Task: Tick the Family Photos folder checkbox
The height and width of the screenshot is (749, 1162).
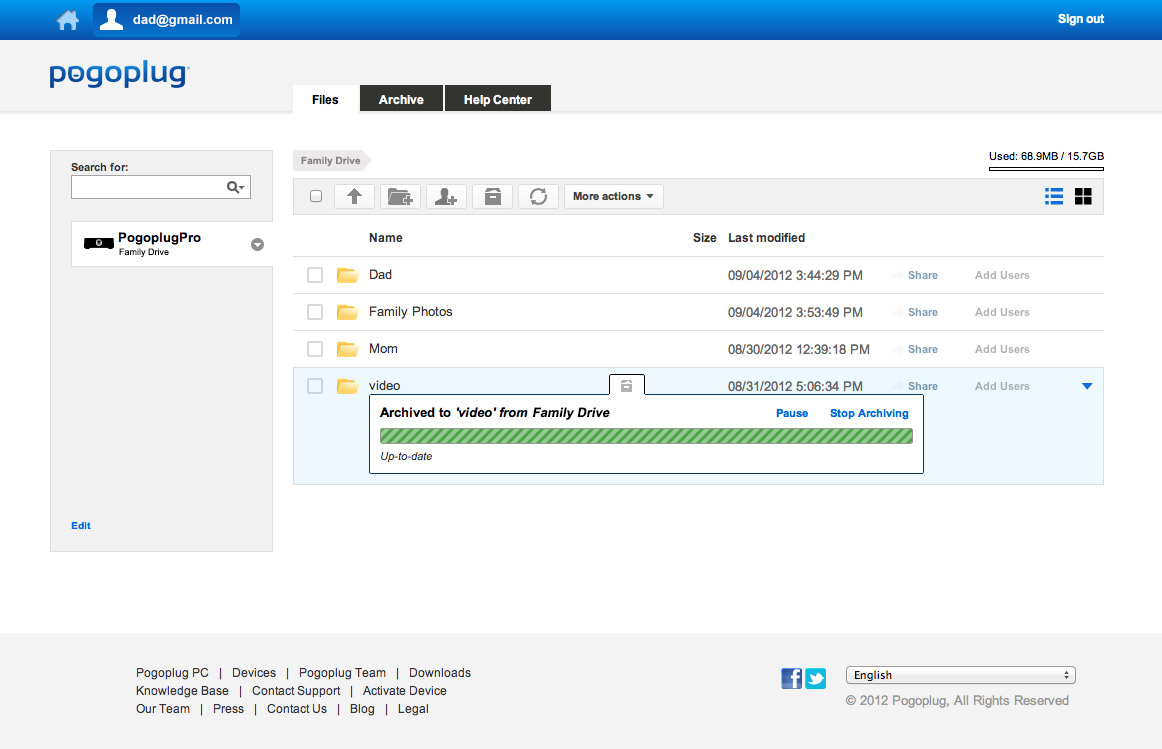Action: pyautogui.click(x=315, y=312)
